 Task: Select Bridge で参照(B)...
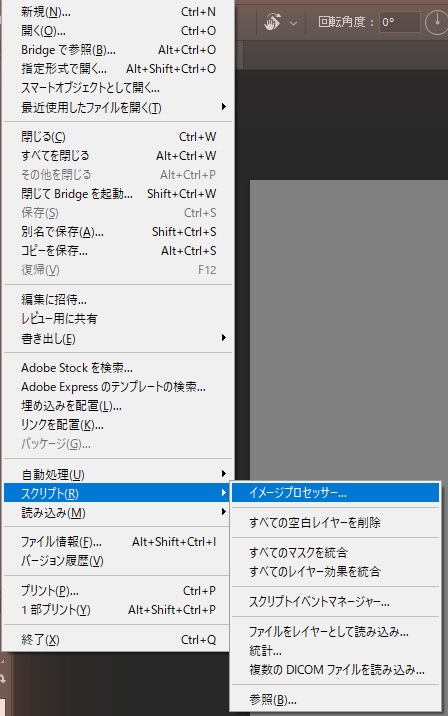118,50
